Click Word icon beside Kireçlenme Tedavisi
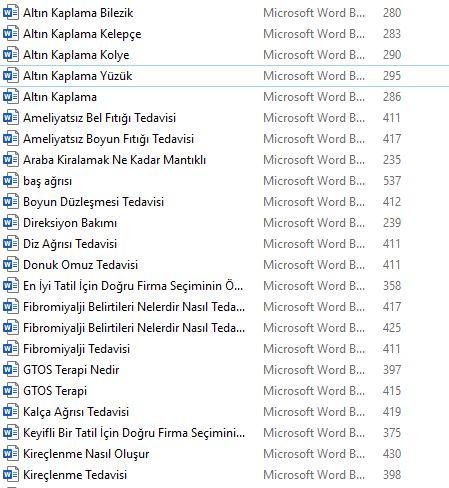The height and width of the screenshot is (488, 449). tap(10, 475)
